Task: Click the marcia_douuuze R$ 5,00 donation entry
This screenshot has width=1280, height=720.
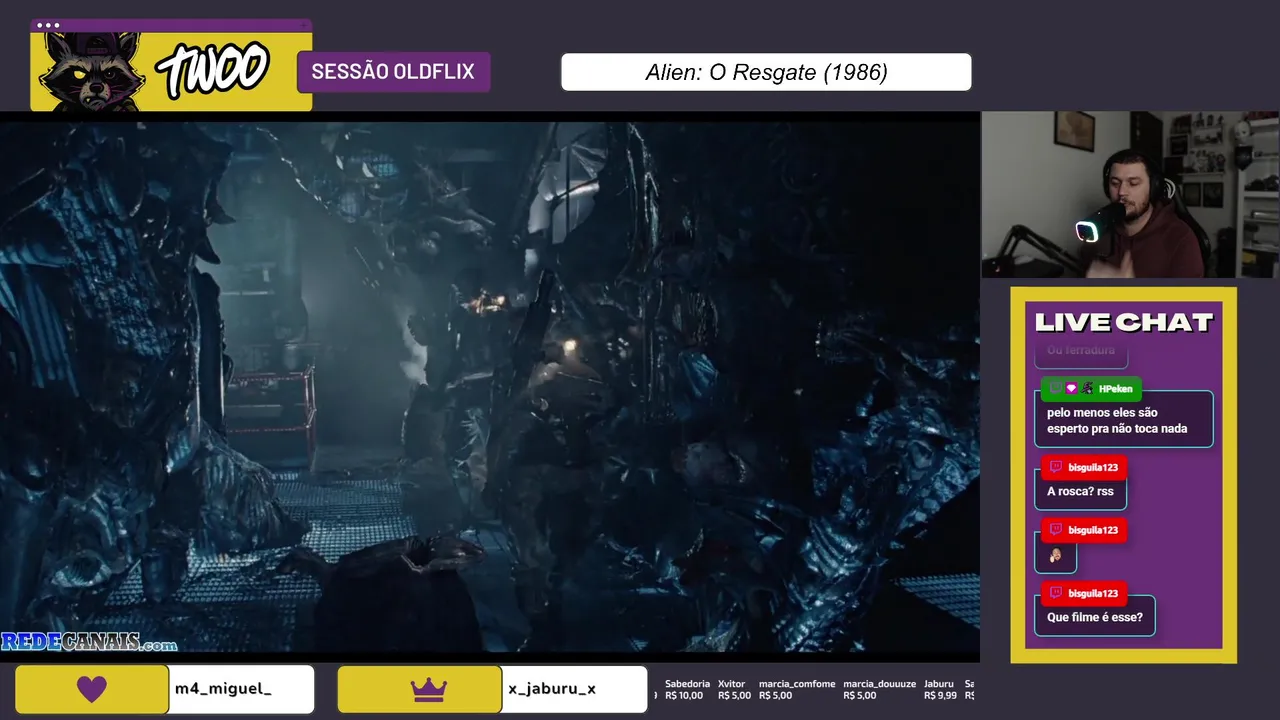Action: point(880,690)
